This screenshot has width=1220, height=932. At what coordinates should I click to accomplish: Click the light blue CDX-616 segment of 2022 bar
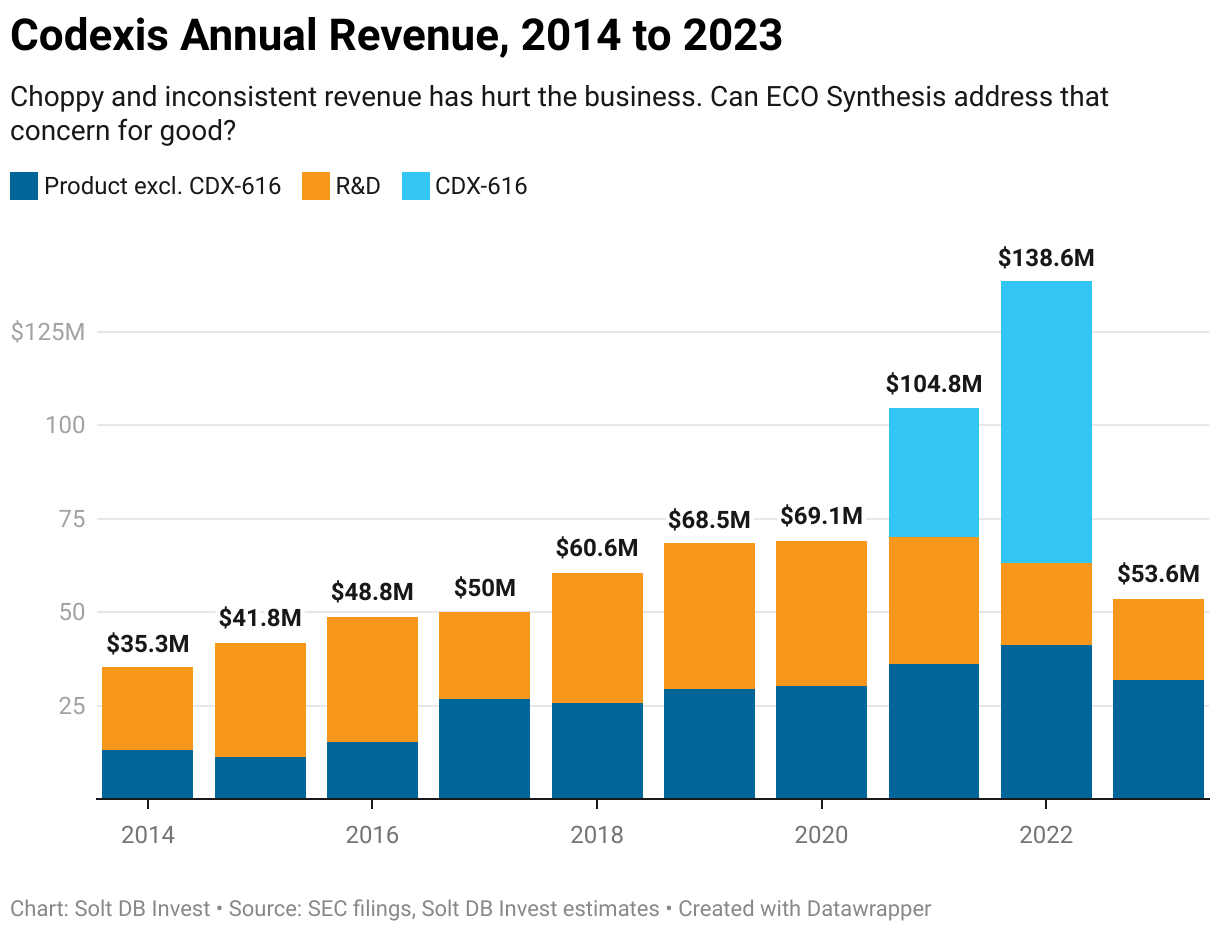[x=1046, y=422]
